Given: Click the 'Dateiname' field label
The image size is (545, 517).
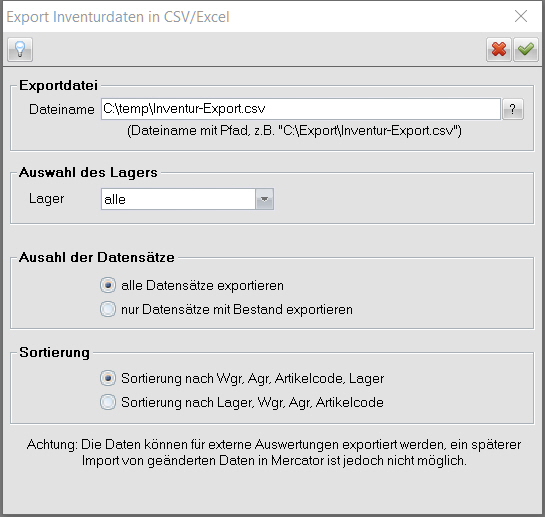Looking at the screenshot, I should (62, 110).
